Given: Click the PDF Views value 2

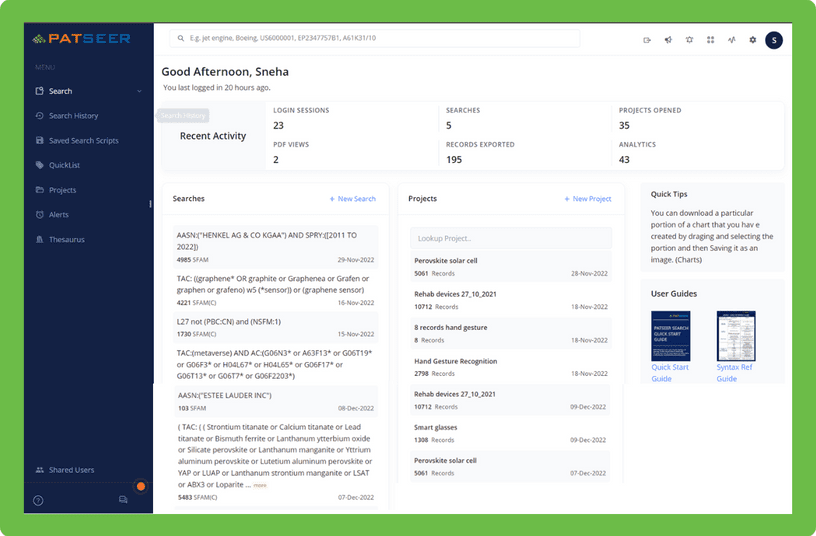Looking at the screenshot, I should pyautogui.click(x=276, y=160).
